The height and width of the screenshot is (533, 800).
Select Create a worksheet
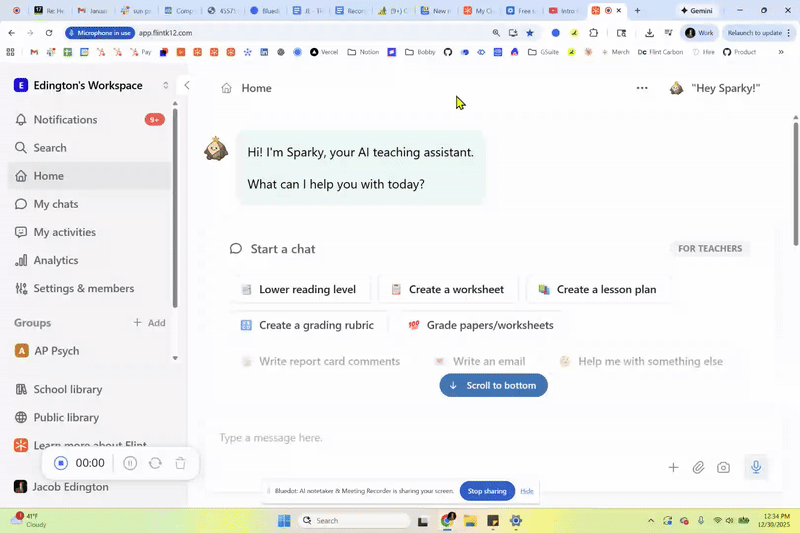(x=448, y=289)
